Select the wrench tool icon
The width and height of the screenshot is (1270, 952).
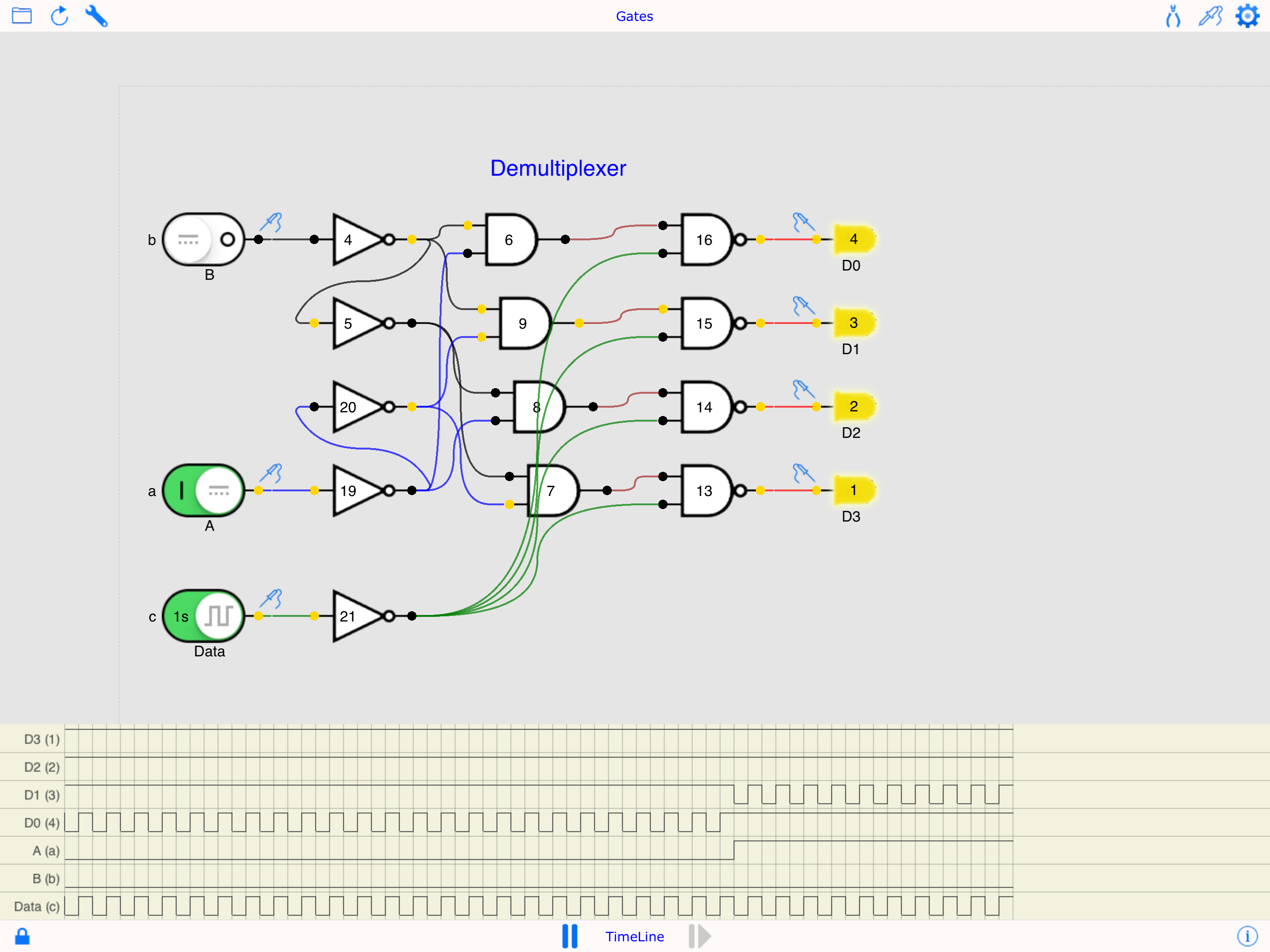point(96,15)
